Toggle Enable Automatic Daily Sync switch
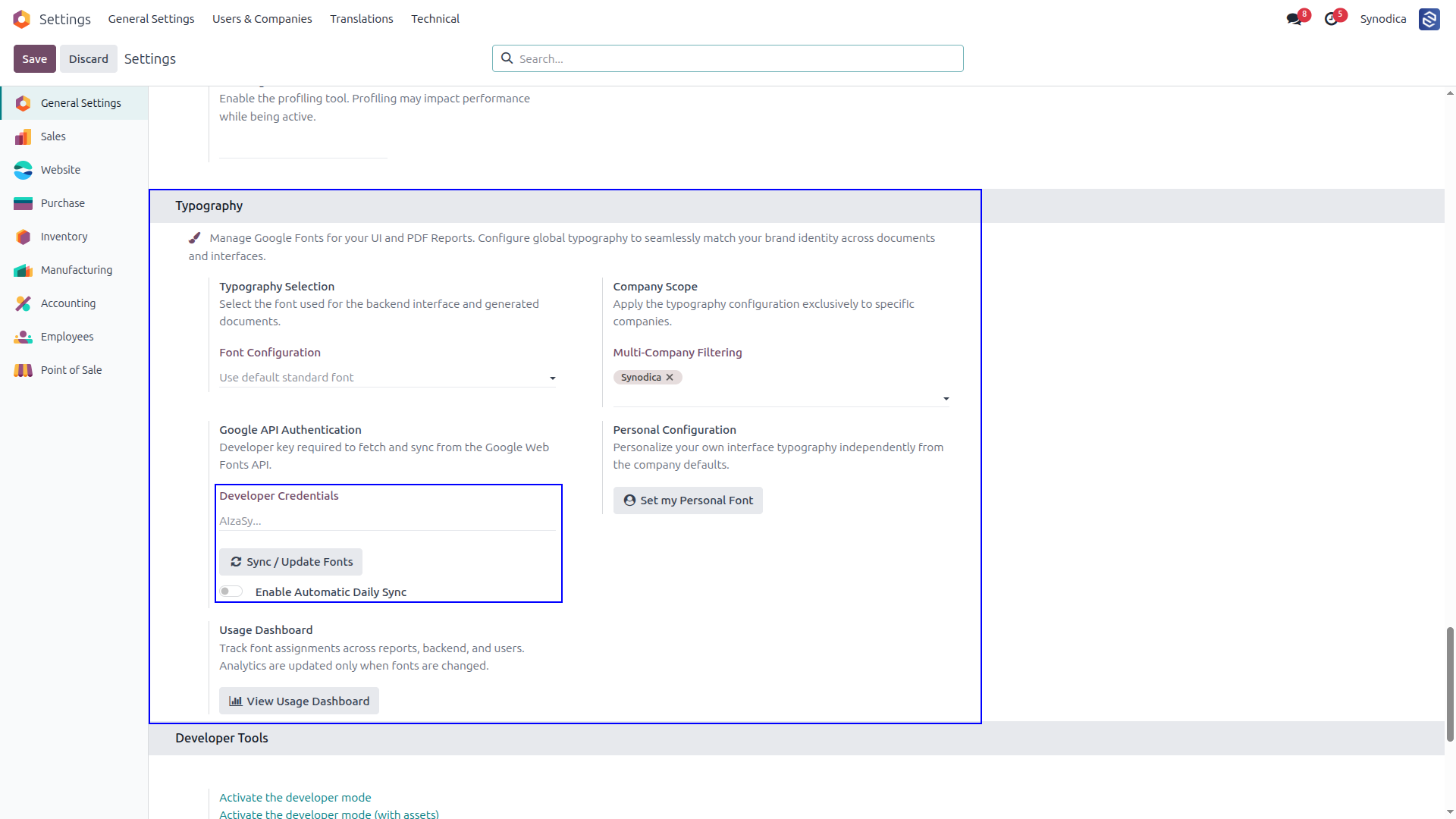Screen dimensions: 1456x819 click(231, 591)
